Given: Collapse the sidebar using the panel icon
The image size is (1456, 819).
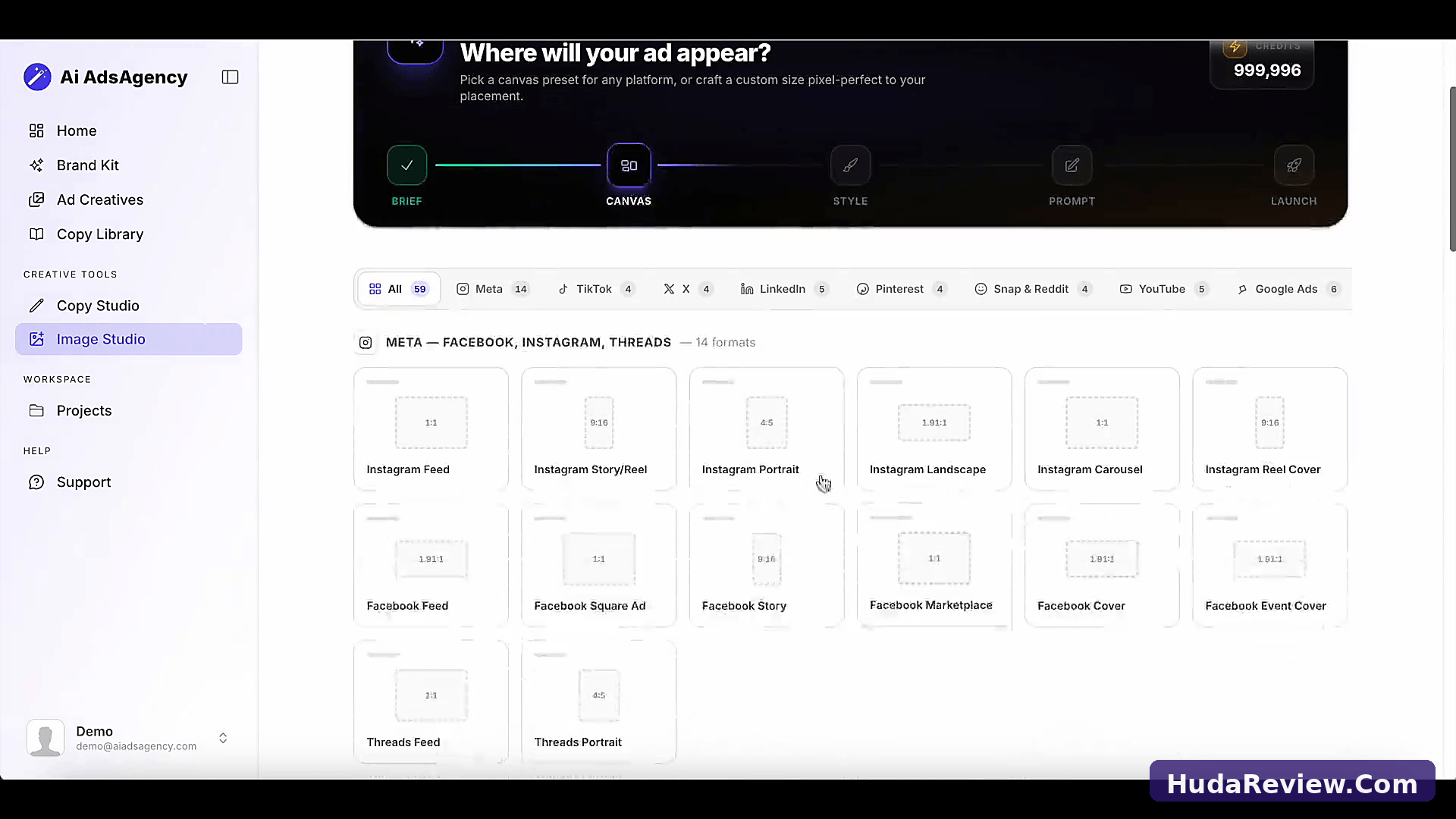Looking at the screenshot, I should coord(230,77).
